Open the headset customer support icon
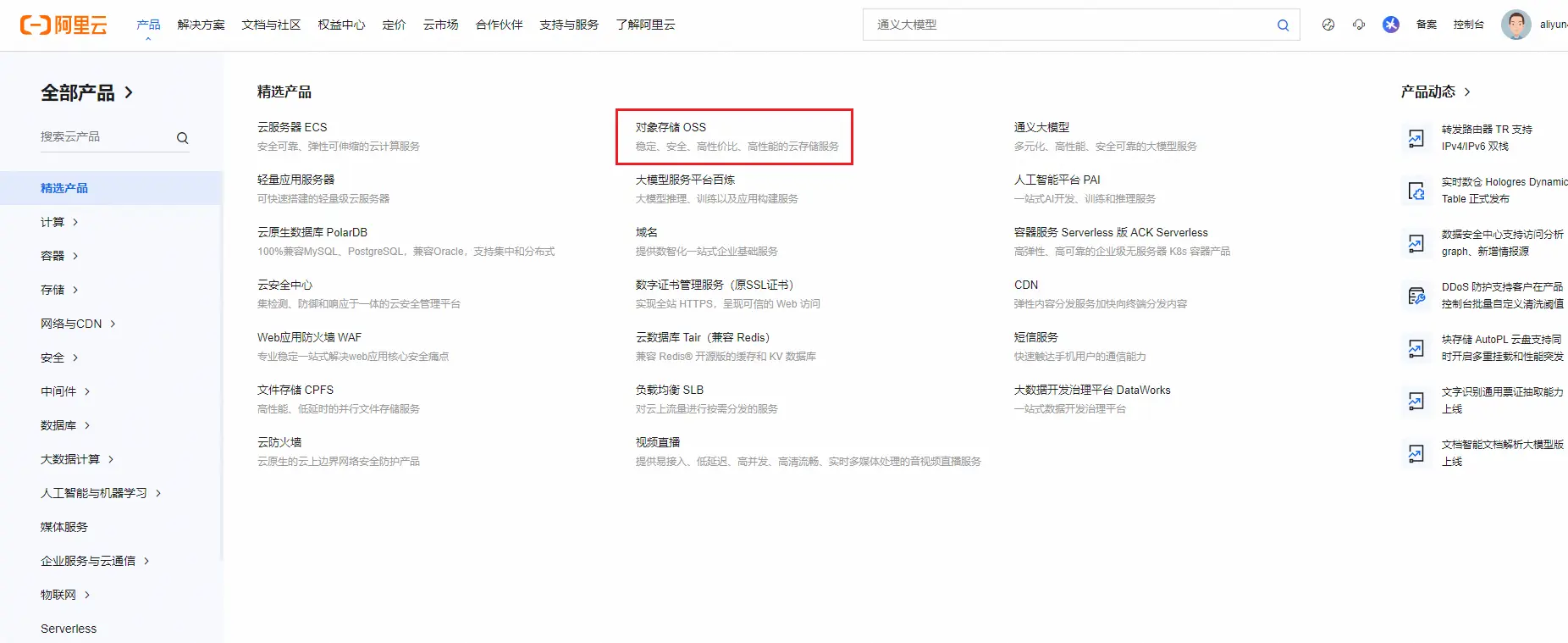 click(x=1359, y=25)
